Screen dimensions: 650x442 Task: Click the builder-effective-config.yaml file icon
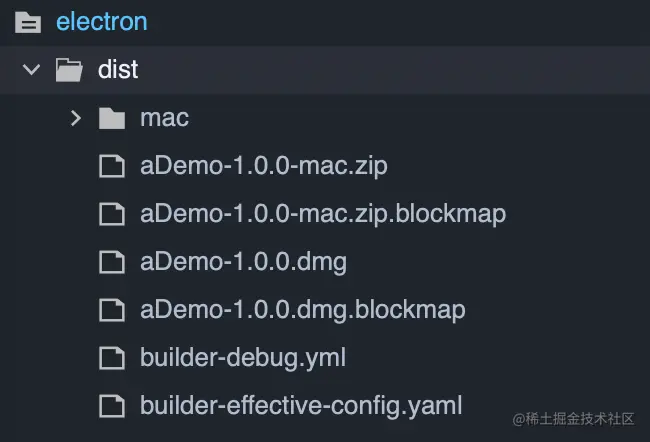[112, 405]
